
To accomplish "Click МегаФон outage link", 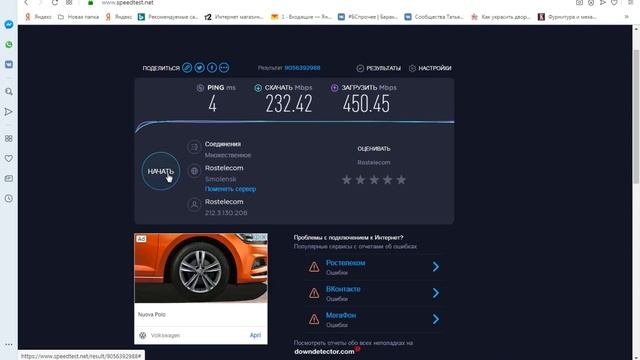I will [x=341, y=315].
